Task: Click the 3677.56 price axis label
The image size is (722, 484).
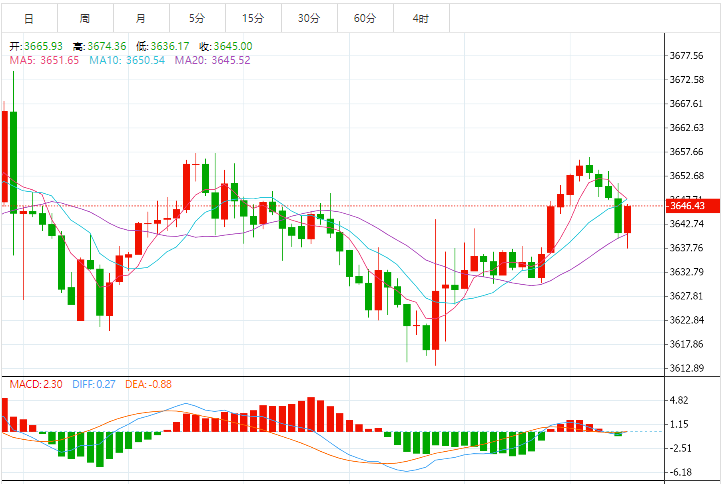Action: [x=686, y=56]
